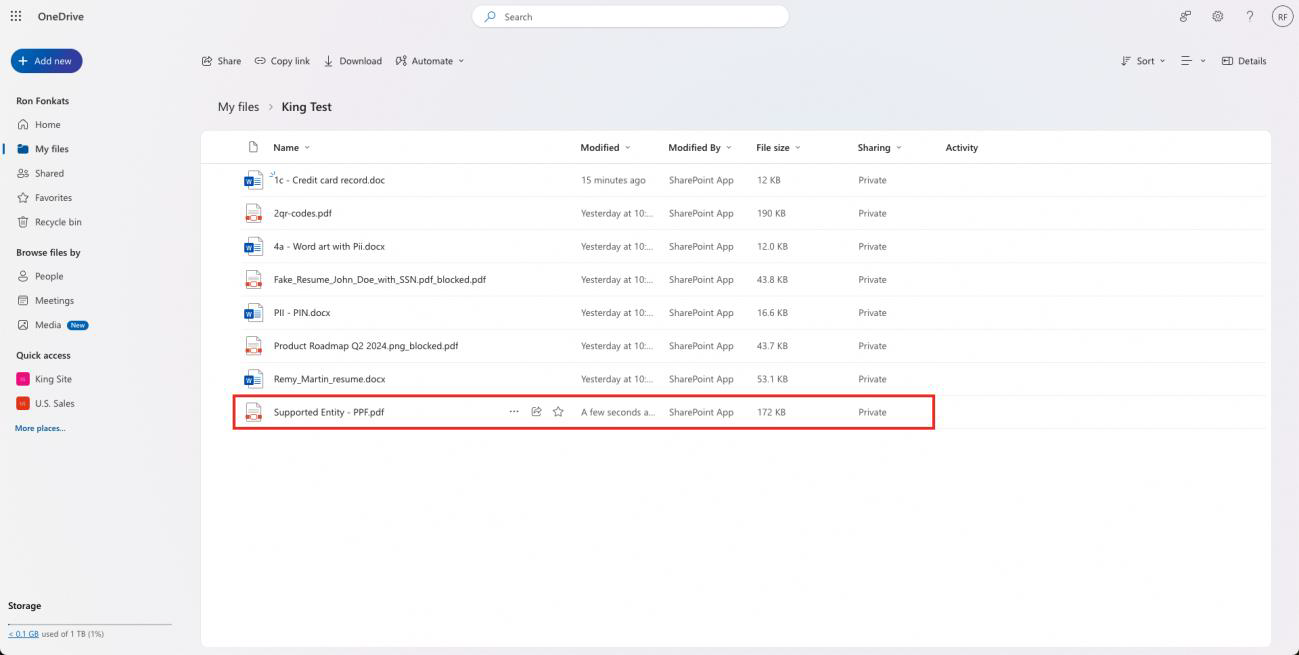
Task: Open the File size column header menu
Action: point(778,147)
